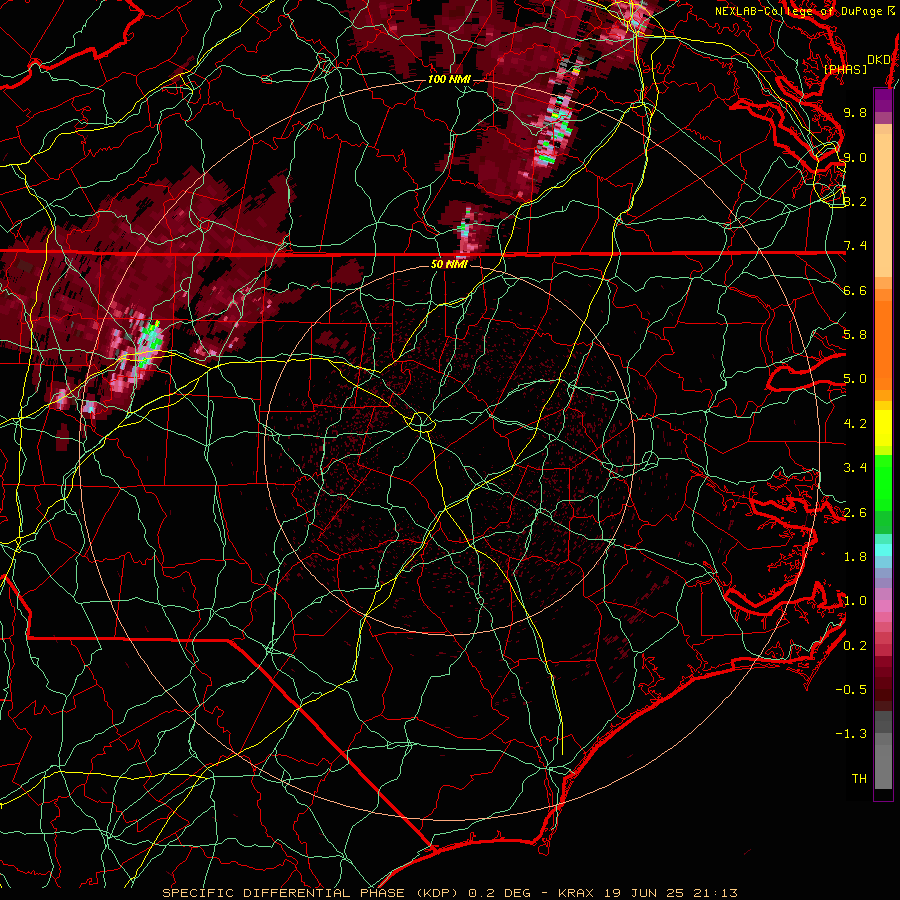The height and width of the screenshot is (900, 900).
Task: Click the 9.0 value on the scale
Action: pyautogui.click(x=855, y=157)
